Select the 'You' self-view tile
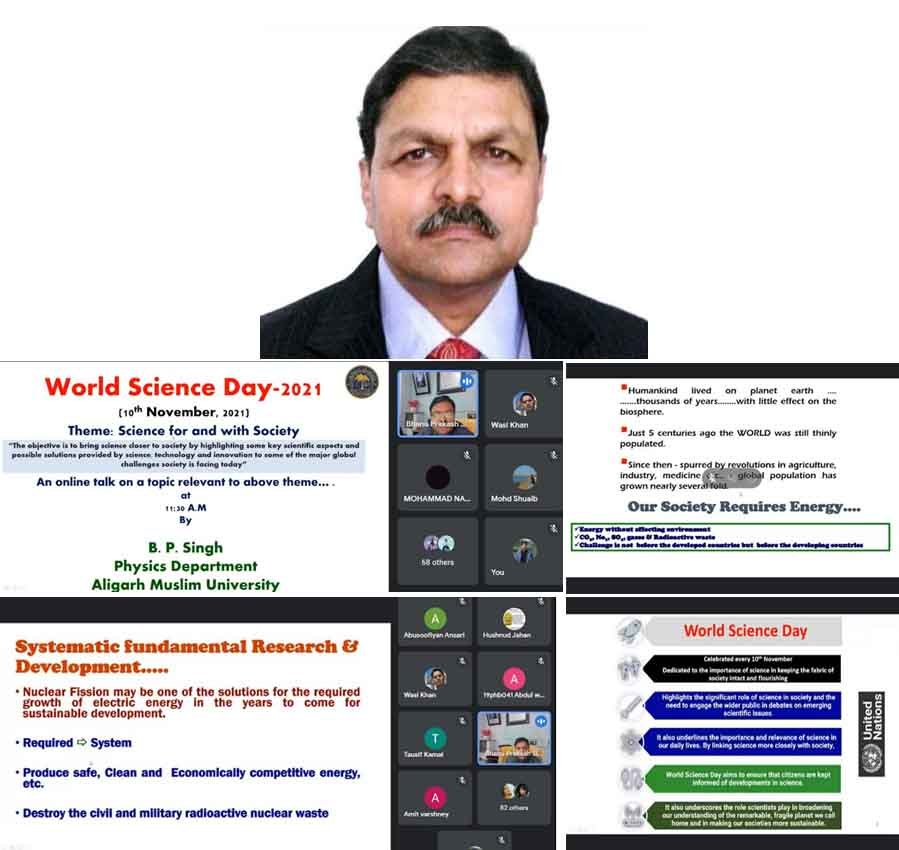The width and height of the screenshot is (899, 850). point(524,552)
